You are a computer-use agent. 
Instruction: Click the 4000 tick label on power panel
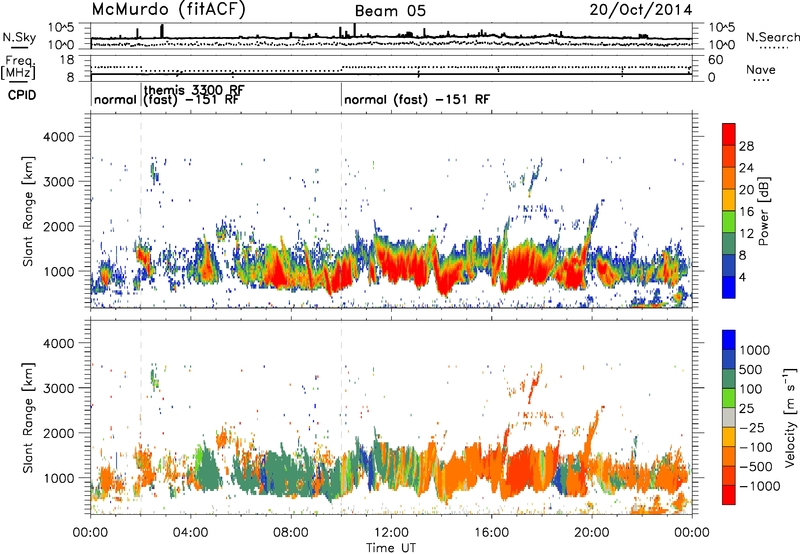58,137
